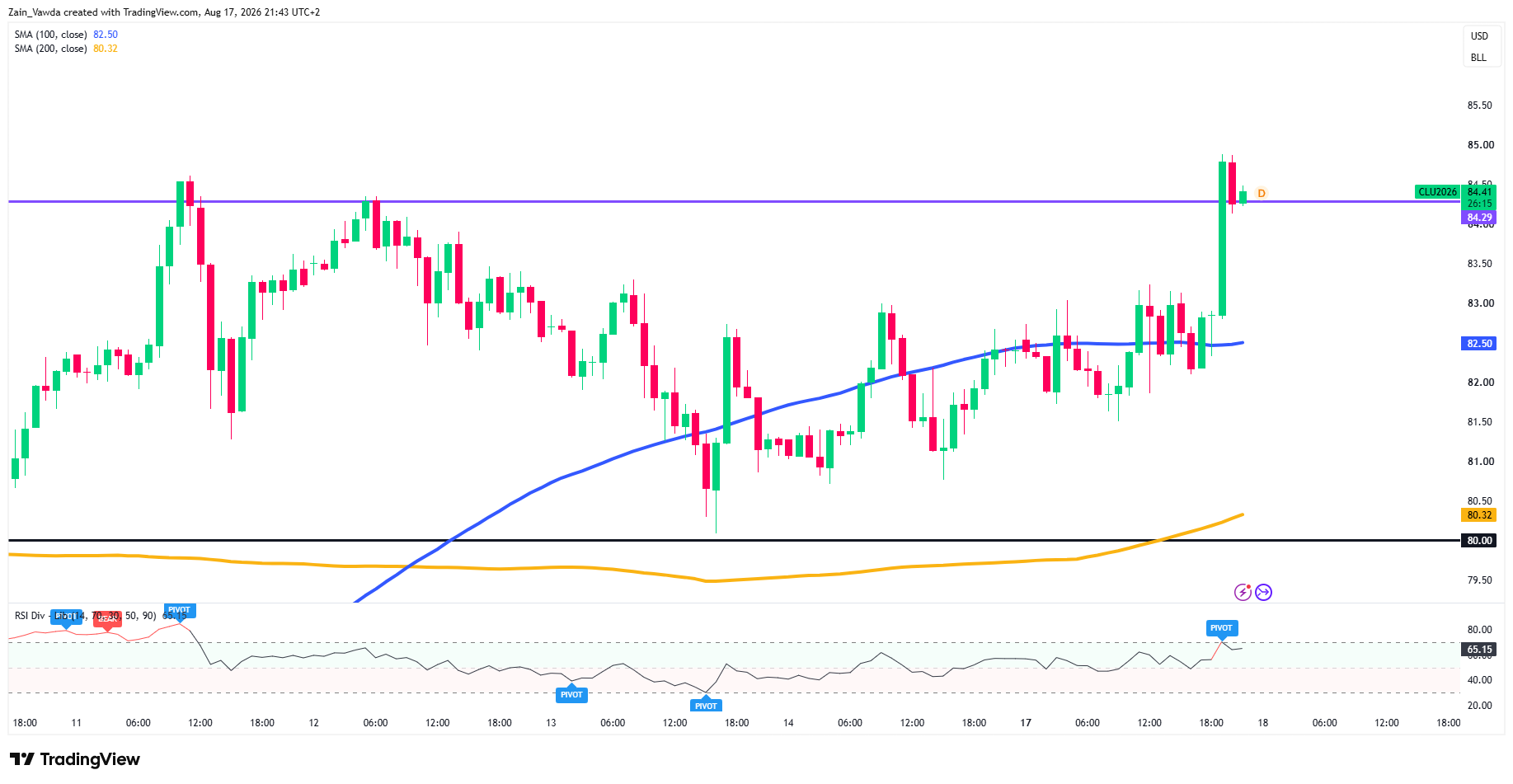This screenshot has height=784, width=1513.
Task: Click the date label 17 on time axis
Action: click(x=1026, y=723)
